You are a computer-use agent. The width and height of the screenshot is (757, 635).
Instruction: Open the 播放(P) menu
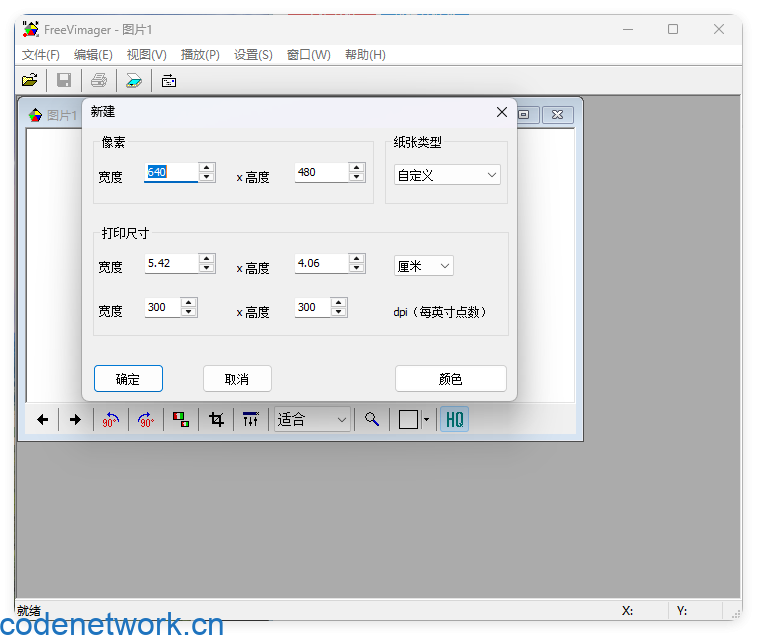(200, 55)
